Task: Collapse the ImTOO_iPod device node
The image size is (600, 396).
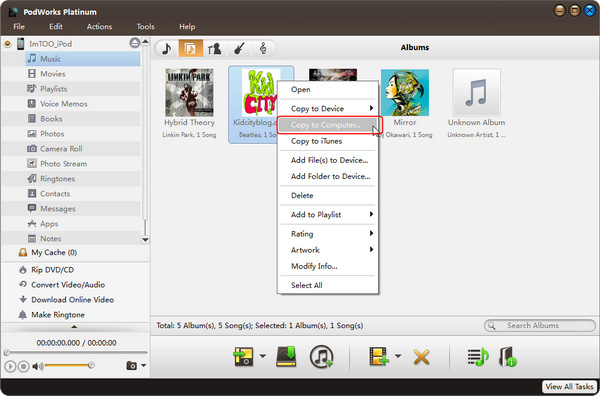Action: 7,44
